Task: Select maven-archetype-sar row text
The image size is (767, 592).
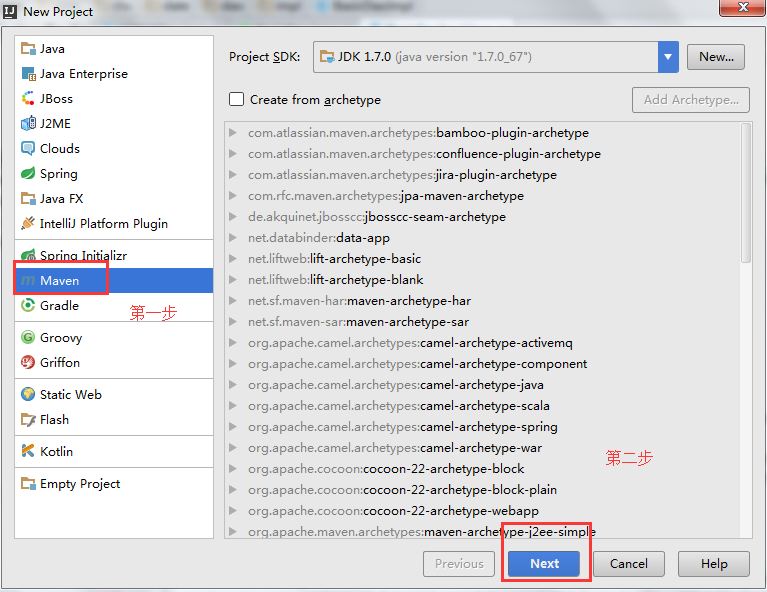Action: point(359,322)
